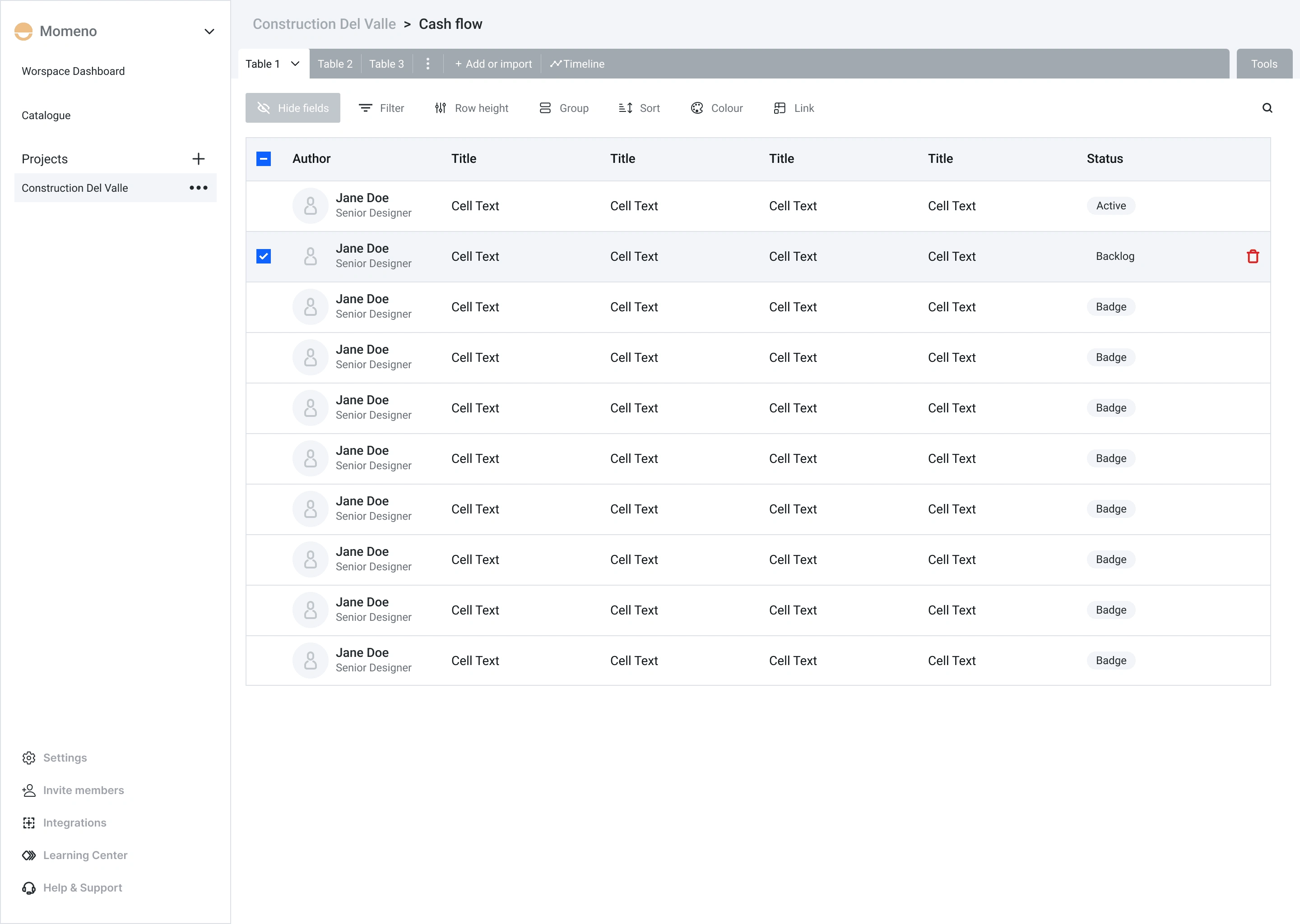Image resolution: width=1300 pixels, height=924 pixels.
Task: Go to Construction Del Valle breadcrumb
Action: coord(325,24)
